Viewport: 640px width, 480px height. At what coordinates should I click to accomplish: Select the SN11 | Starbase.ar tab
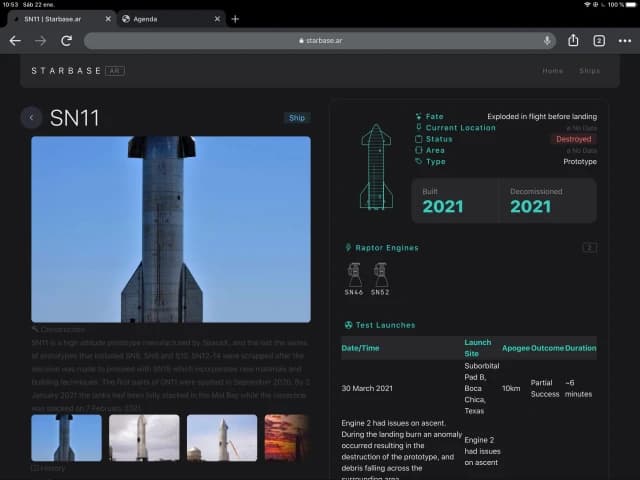[x=61, y=19]
